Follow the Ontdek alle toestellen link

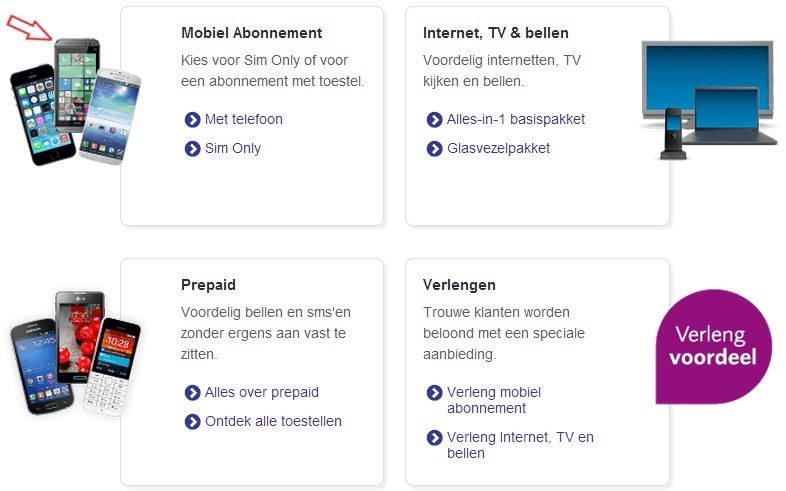[273, 422]
